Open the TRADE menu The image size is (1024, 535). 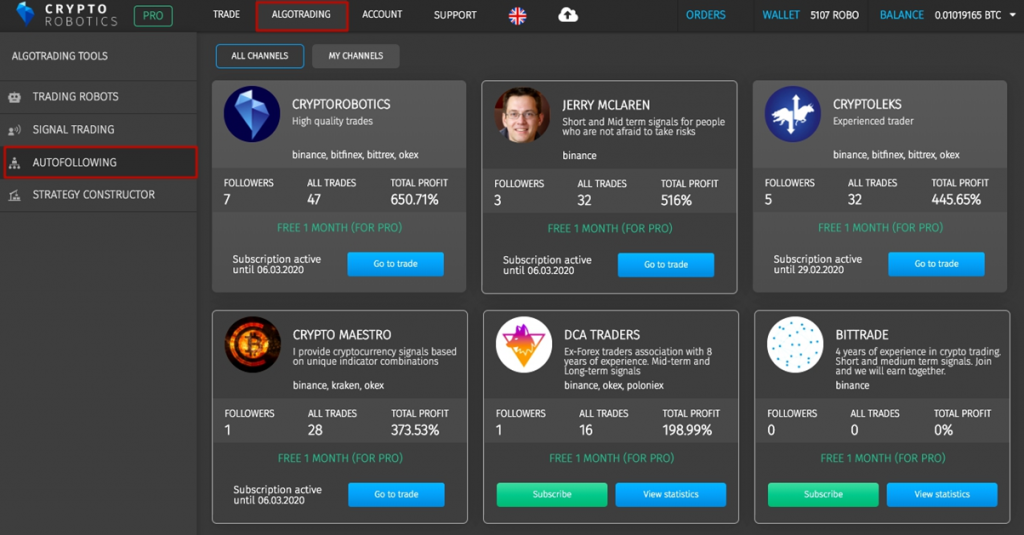(226, 14)
